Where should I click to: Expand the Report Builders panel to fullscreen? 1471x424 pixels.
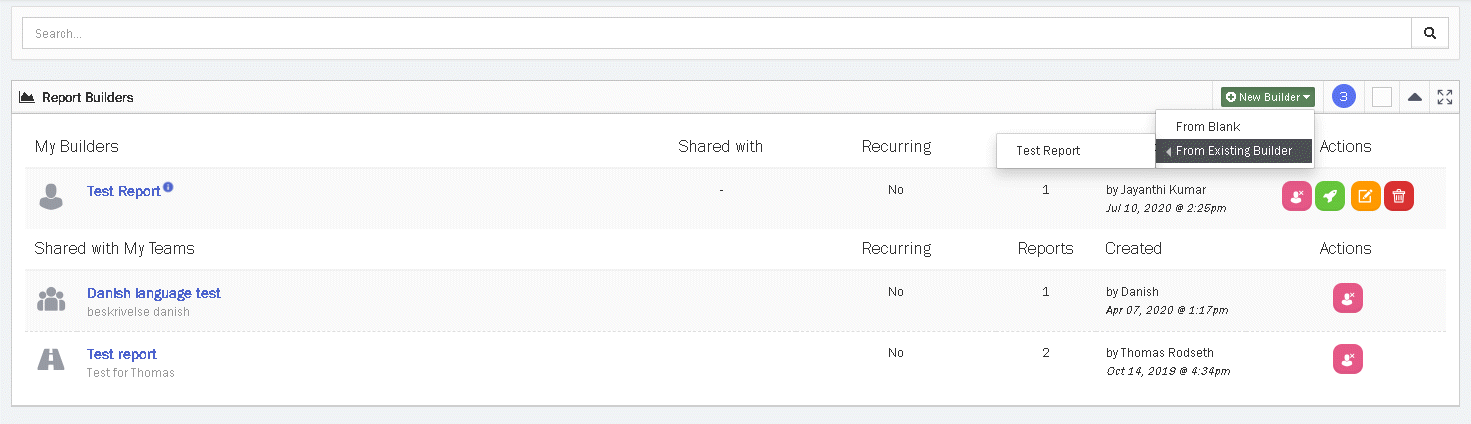(x=1444, y=97)
